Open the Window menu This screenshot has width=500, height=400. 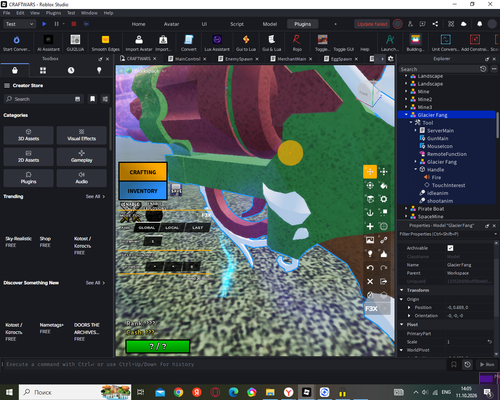coord(89,13)
